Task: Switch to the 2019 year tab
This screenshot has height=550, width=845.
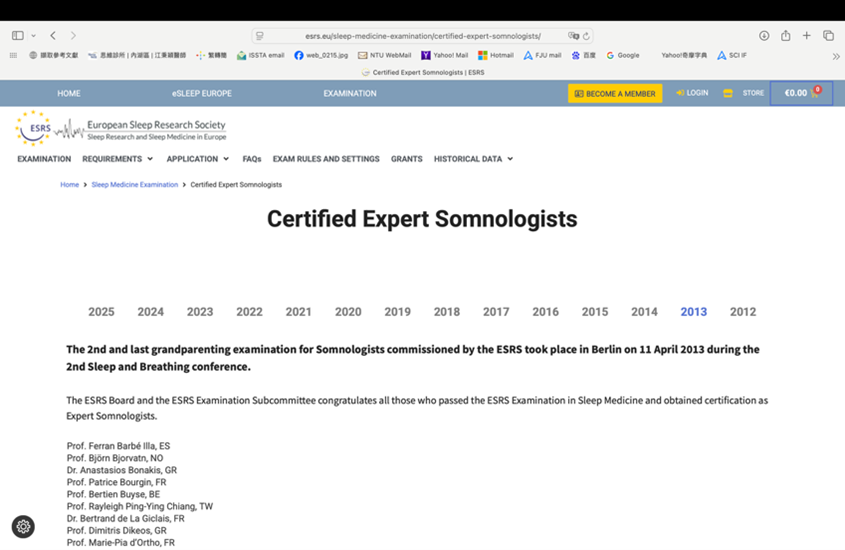Action: [x=397, y=312]
